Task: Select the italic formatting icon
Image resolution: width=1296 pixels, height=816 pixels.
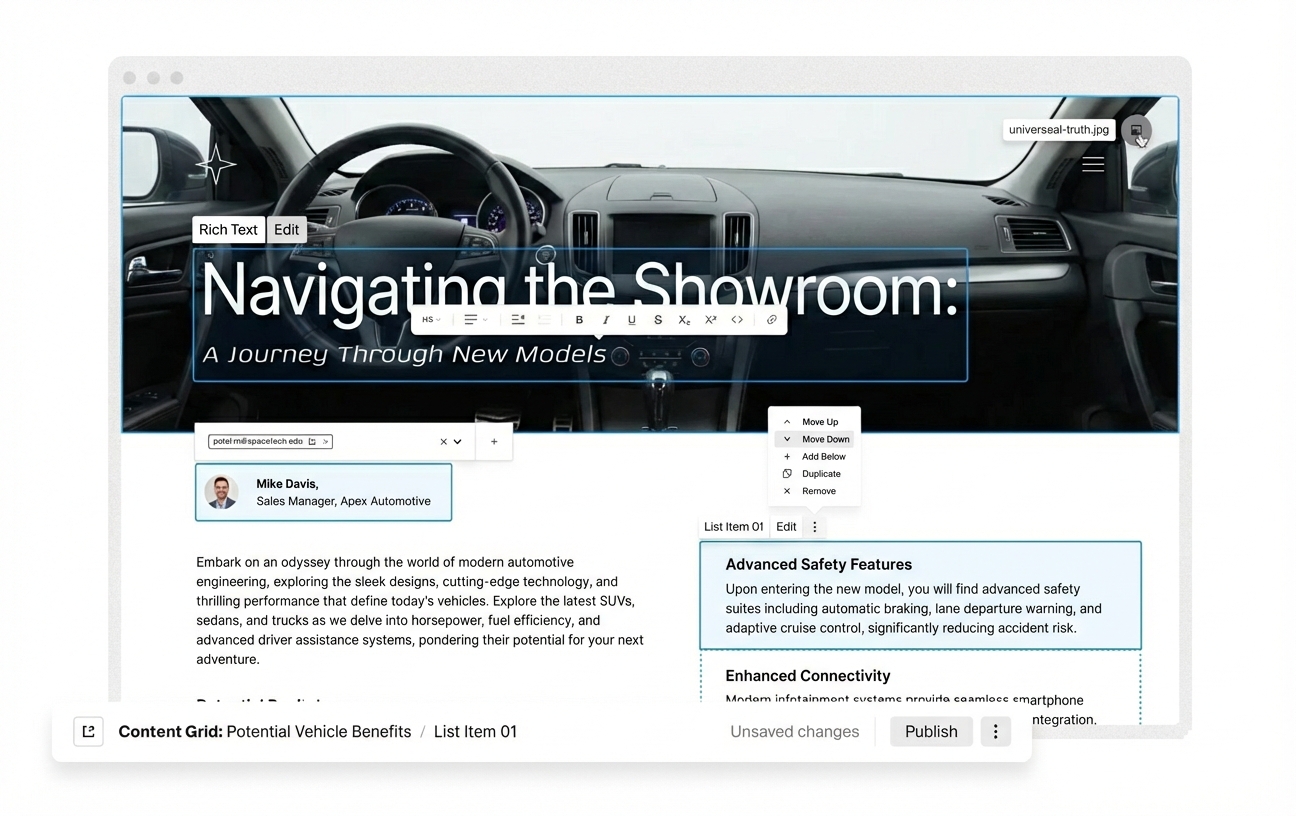Action: 606,319
